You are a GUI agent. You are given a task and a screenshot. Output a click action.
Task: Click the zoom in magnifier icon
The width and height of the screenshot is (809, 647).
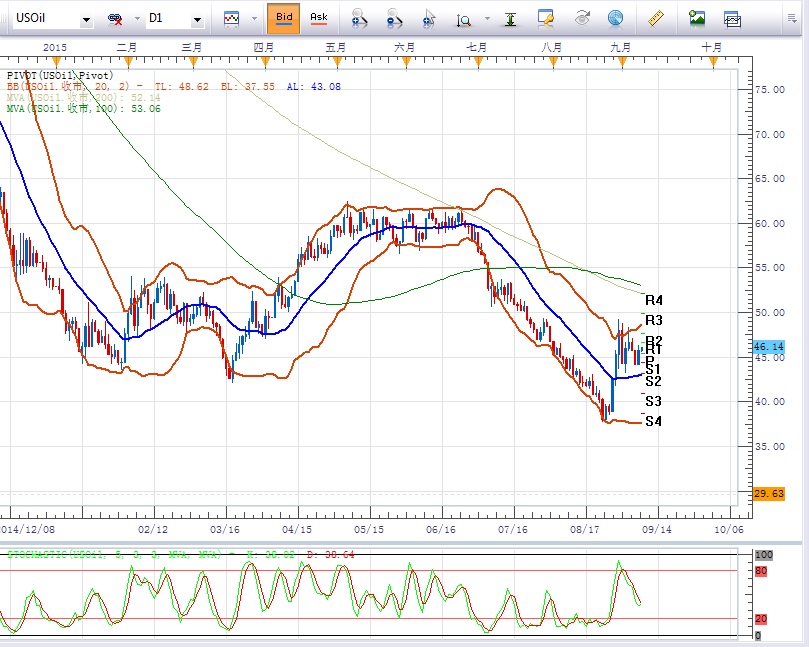coord(360,18)
